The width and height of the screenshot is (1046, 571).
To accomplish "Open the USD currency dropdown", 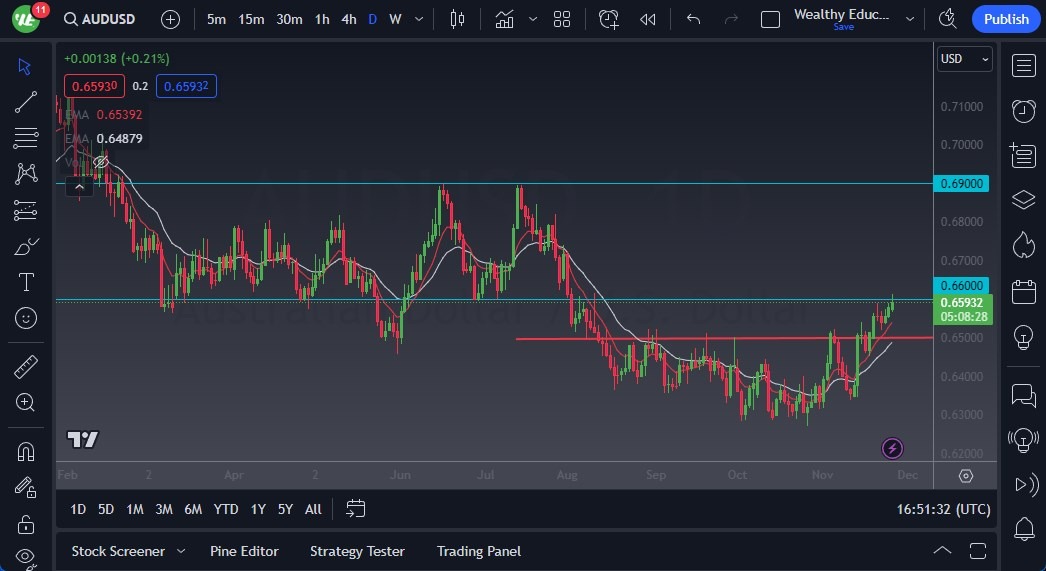I will pos(964,59).
